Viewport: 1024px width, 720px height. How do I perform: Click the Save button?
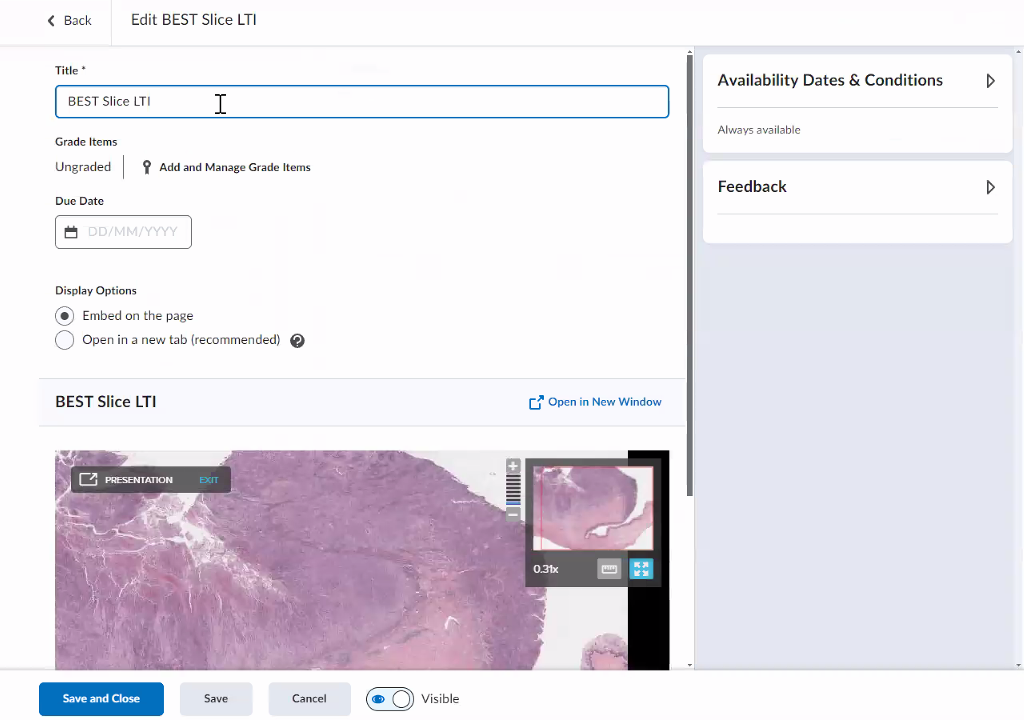tap(216, 699)
